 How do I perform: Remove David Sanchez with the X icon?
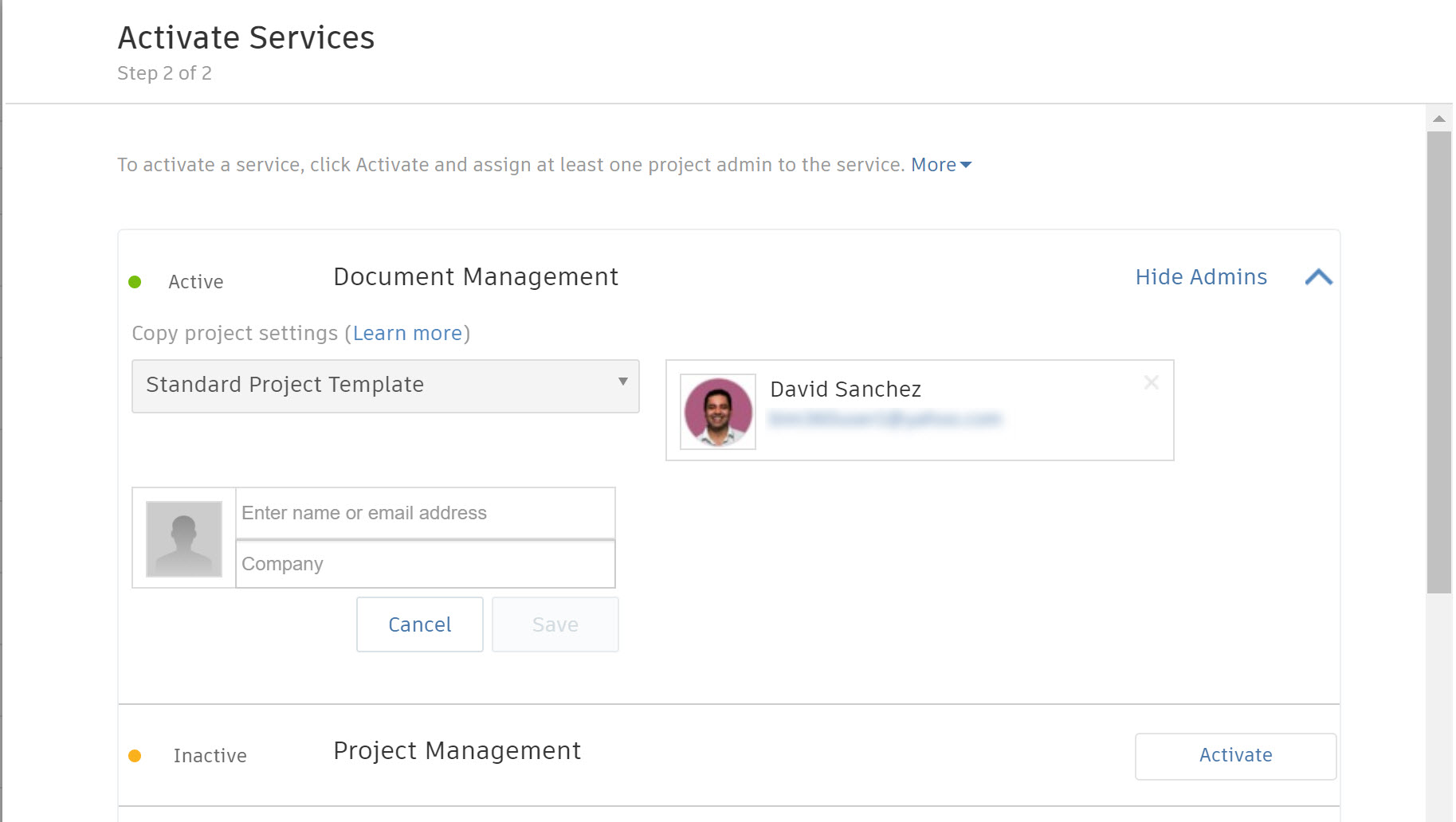point(1152,382)
